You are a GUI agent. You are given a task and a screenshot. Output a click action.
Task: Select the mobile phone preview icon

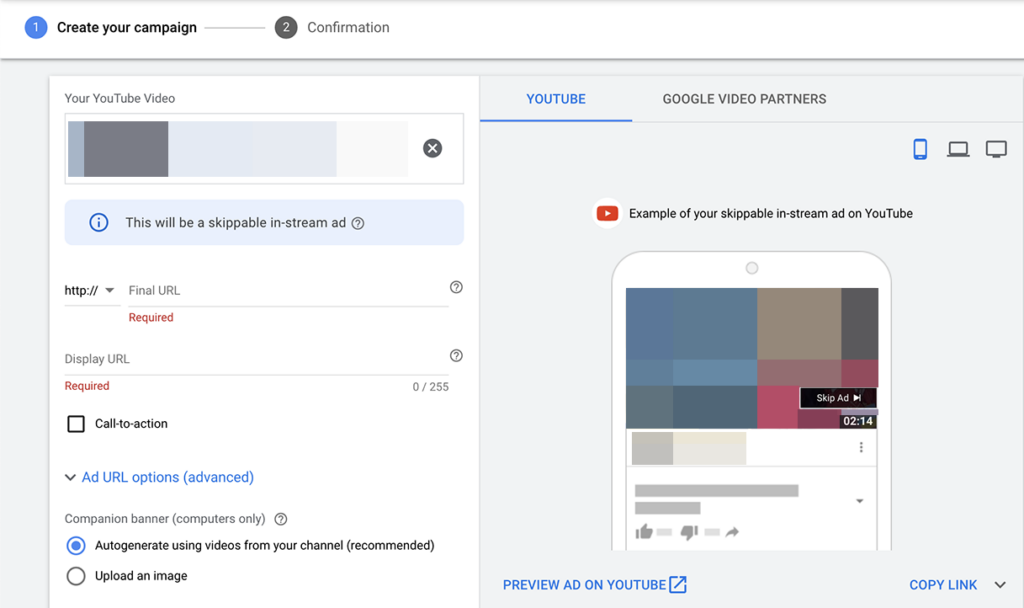[x=919, y=148]
